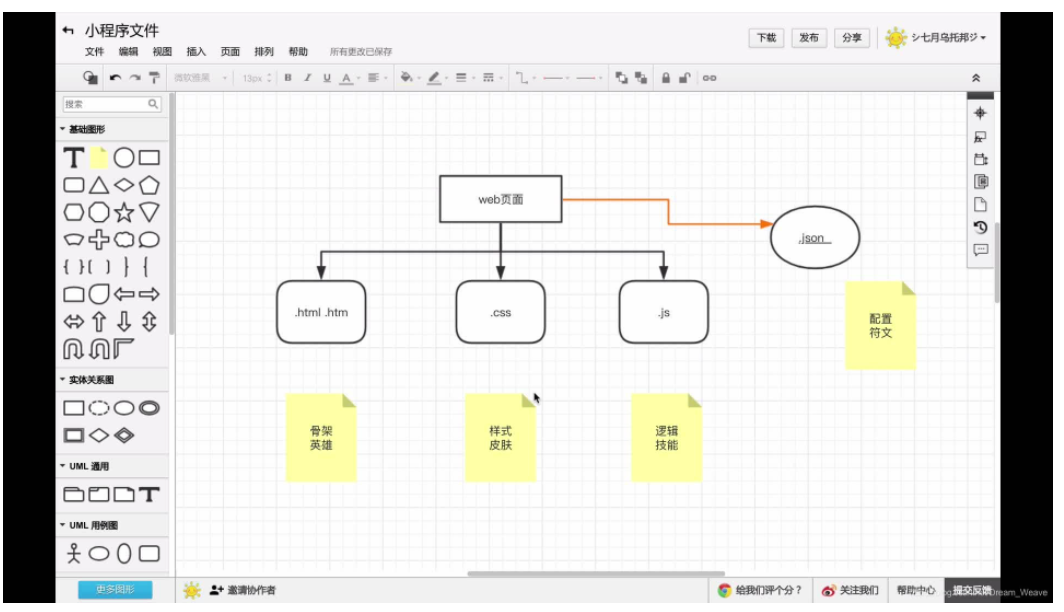The height and width of the screenshot is (612, 1064).
Task: Click the bring to front icon
Action: tap(621, 78)
